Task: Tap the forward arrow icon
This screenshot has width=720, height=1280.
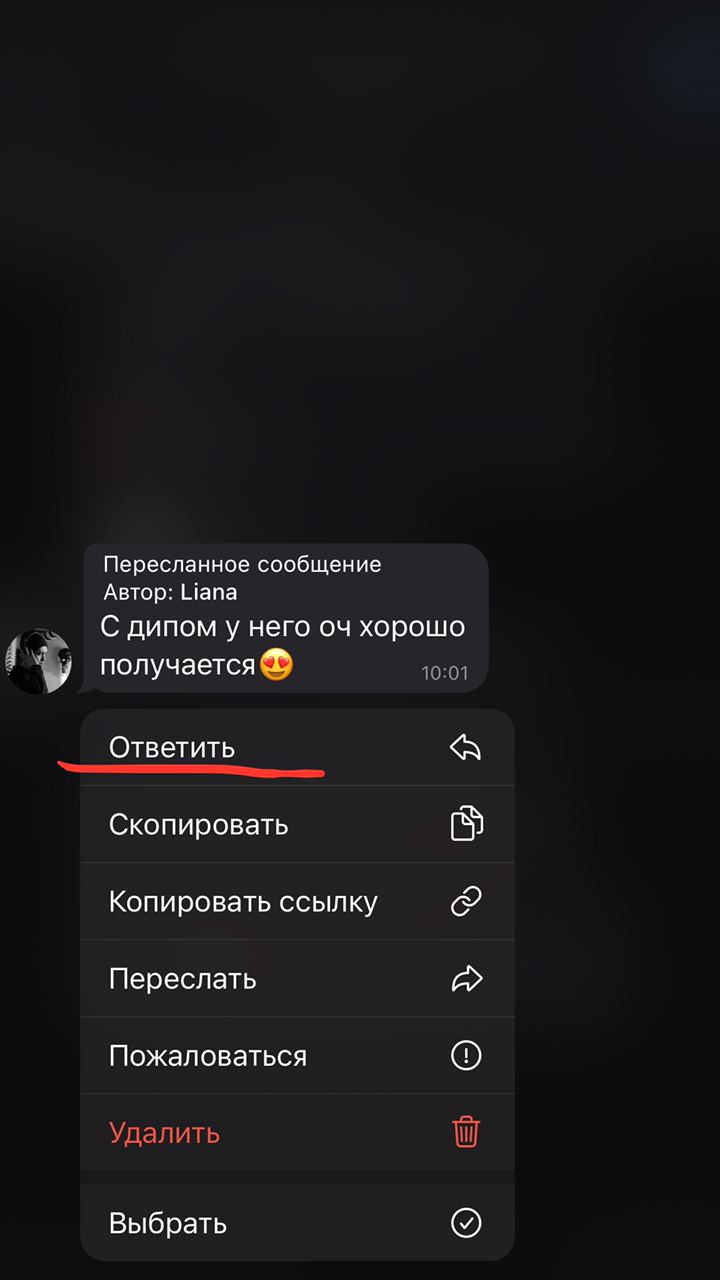Action: [466, 978]
